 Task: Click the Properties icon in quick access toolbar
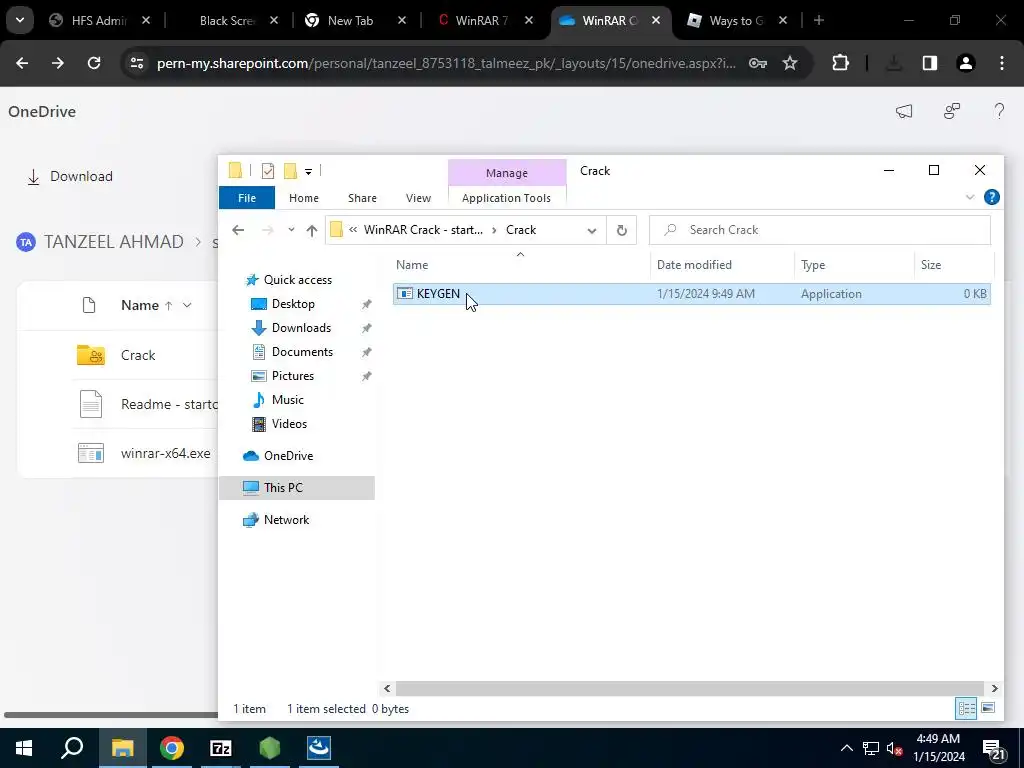click(x=268, y=171)
